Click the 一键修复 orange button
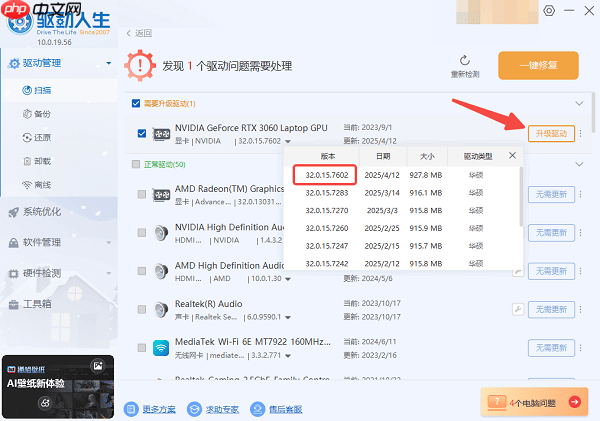Screen dimensions: 600x421 (538, 65)
